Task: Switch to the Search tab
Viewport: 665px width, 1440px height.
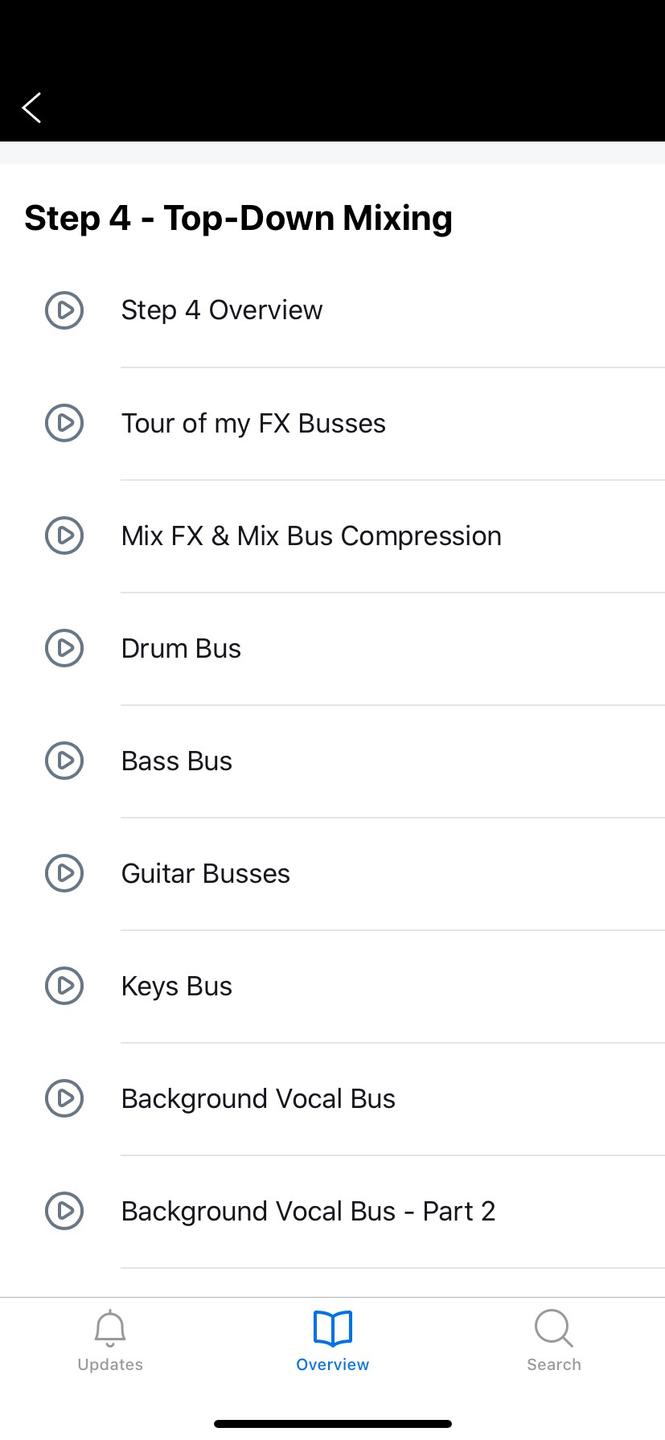Action: click(553, 1340)
